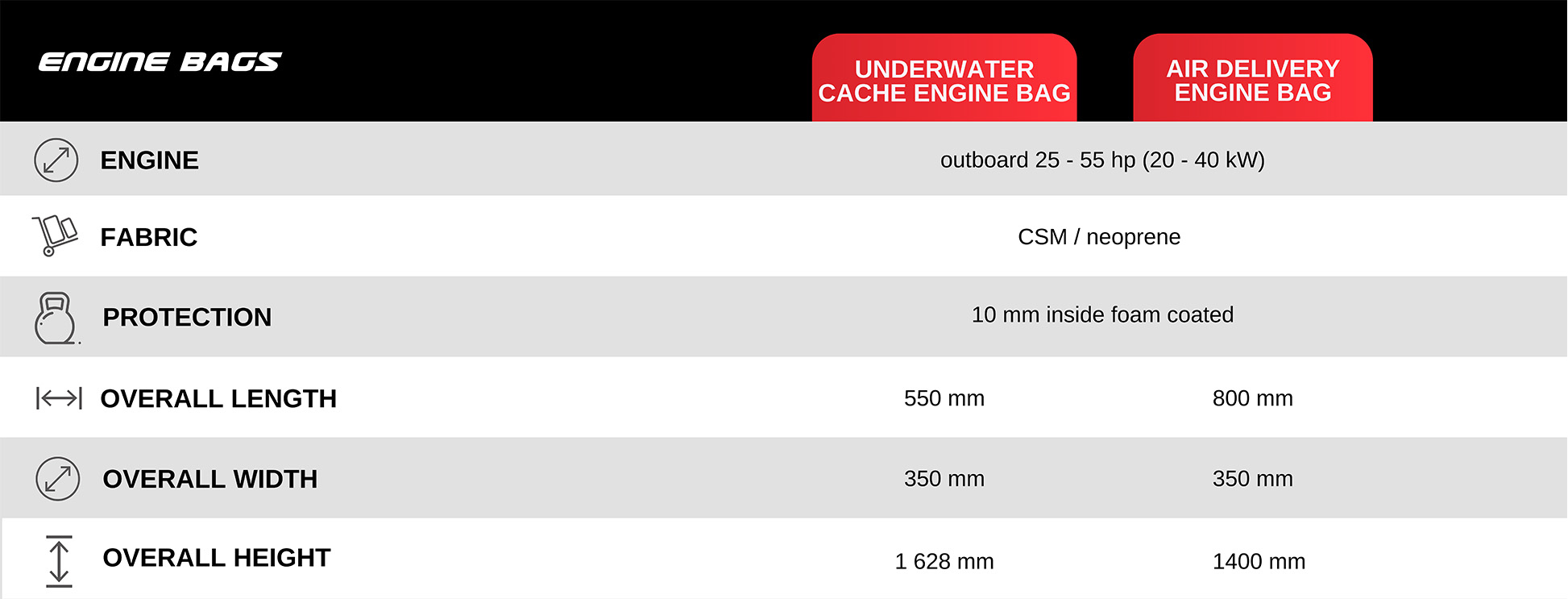Click the OVERALL LENGTH label
This screenshot has height=599, width=1568.
(218, 398)
